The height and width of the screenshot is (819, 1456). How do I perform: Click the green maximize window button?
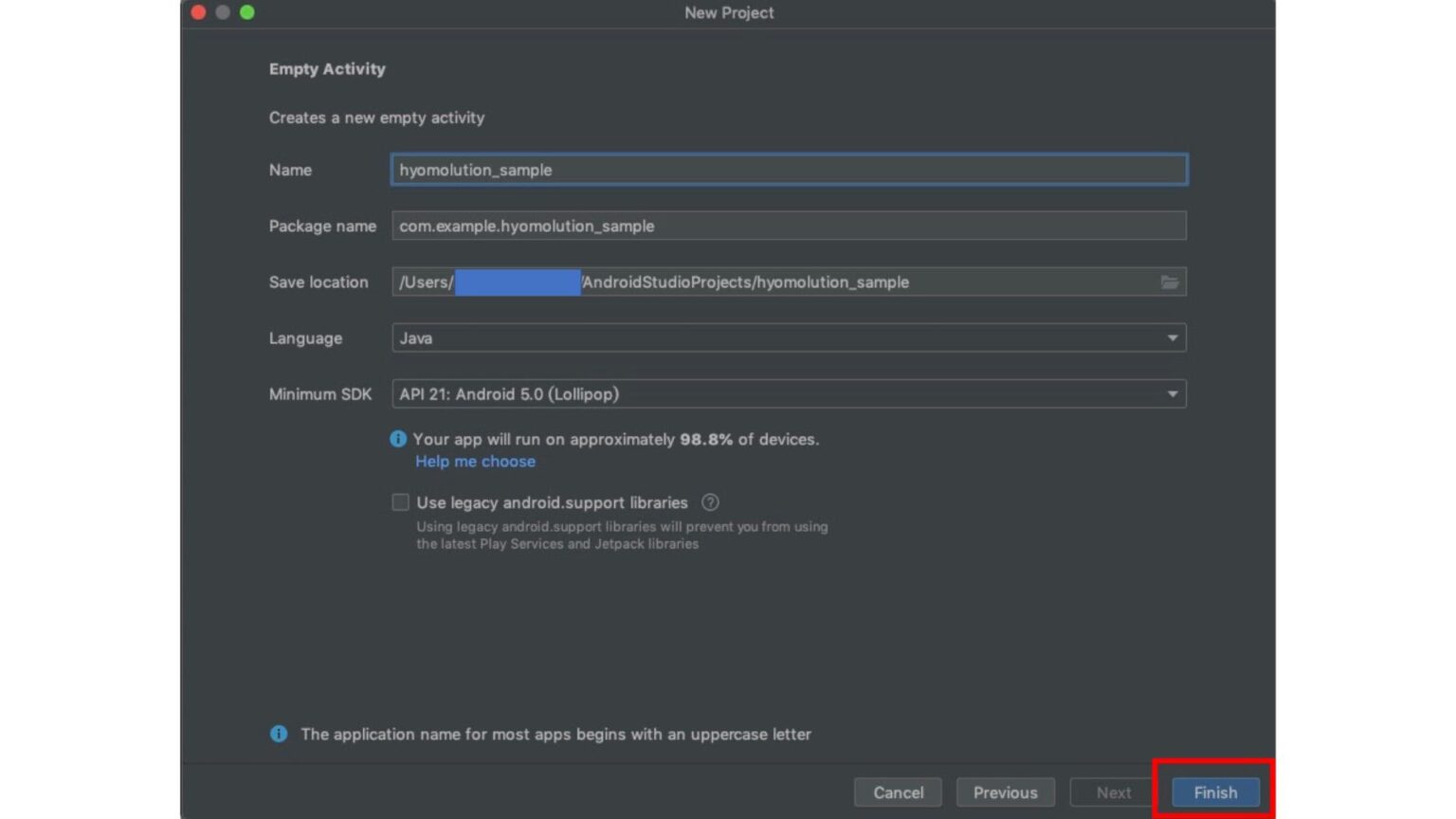tap(247, 12)
